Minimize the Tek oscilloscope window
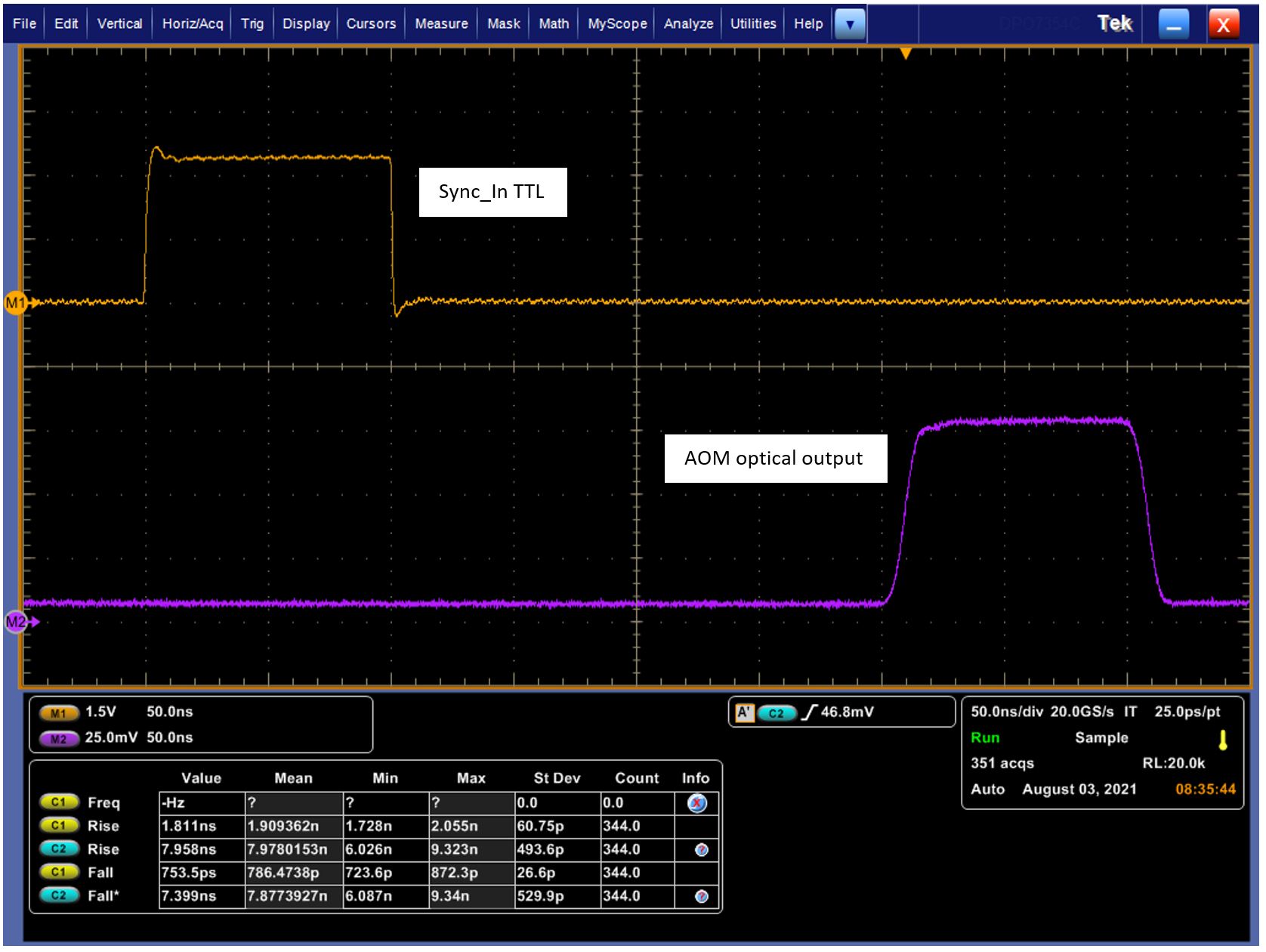Viewport: 1266px width, 952px height. pos(1173,24)
